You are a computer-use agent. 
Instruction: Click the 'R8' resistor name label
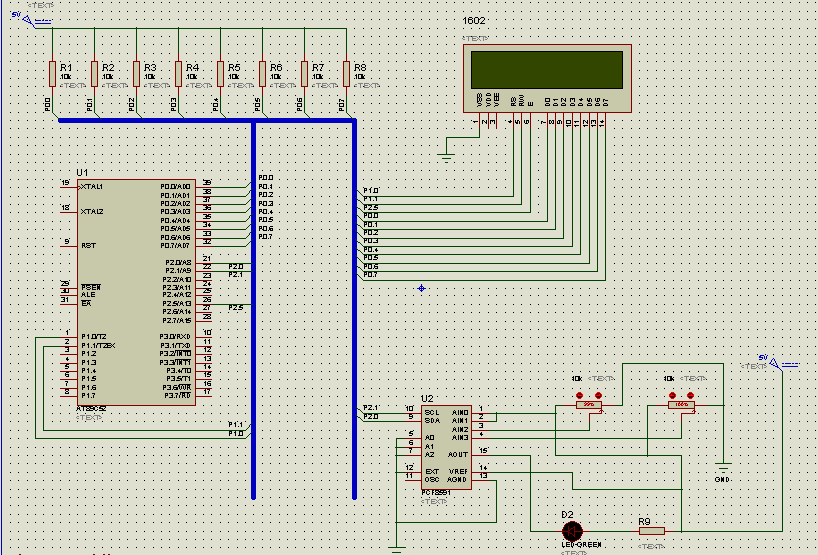click(x=360, y=68)
